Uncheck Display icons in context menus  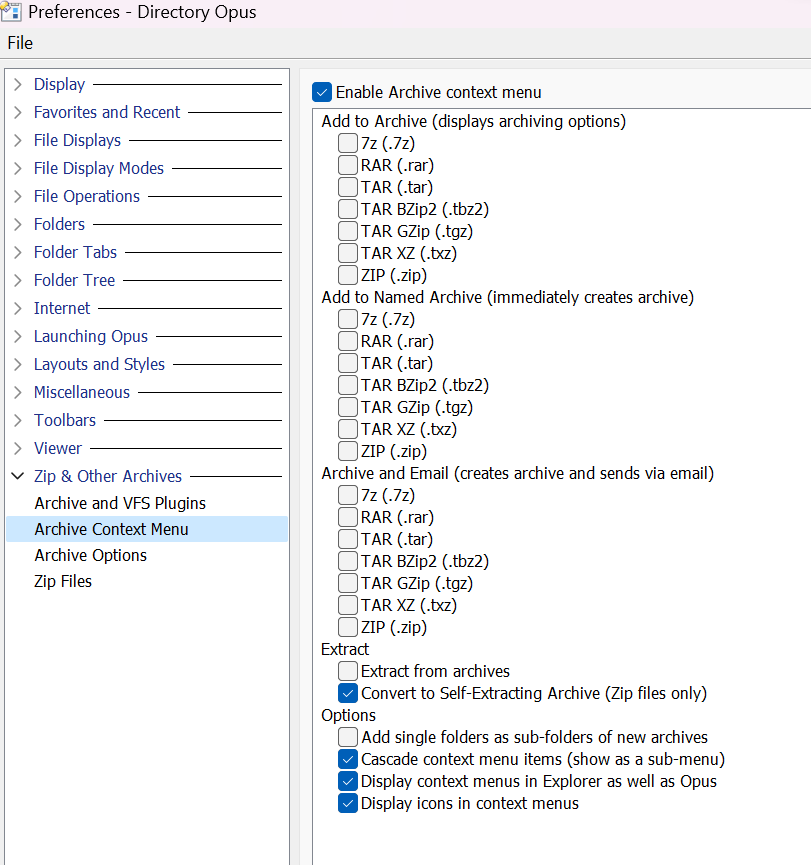(x=348, y=803)
